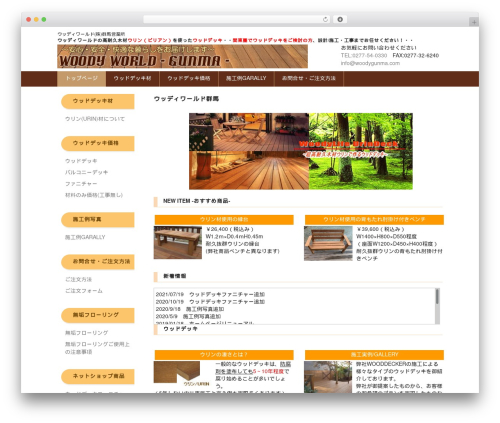Reload the page using the refresh icon
This screenshot has width=500, height=423.
pos(325,19)
